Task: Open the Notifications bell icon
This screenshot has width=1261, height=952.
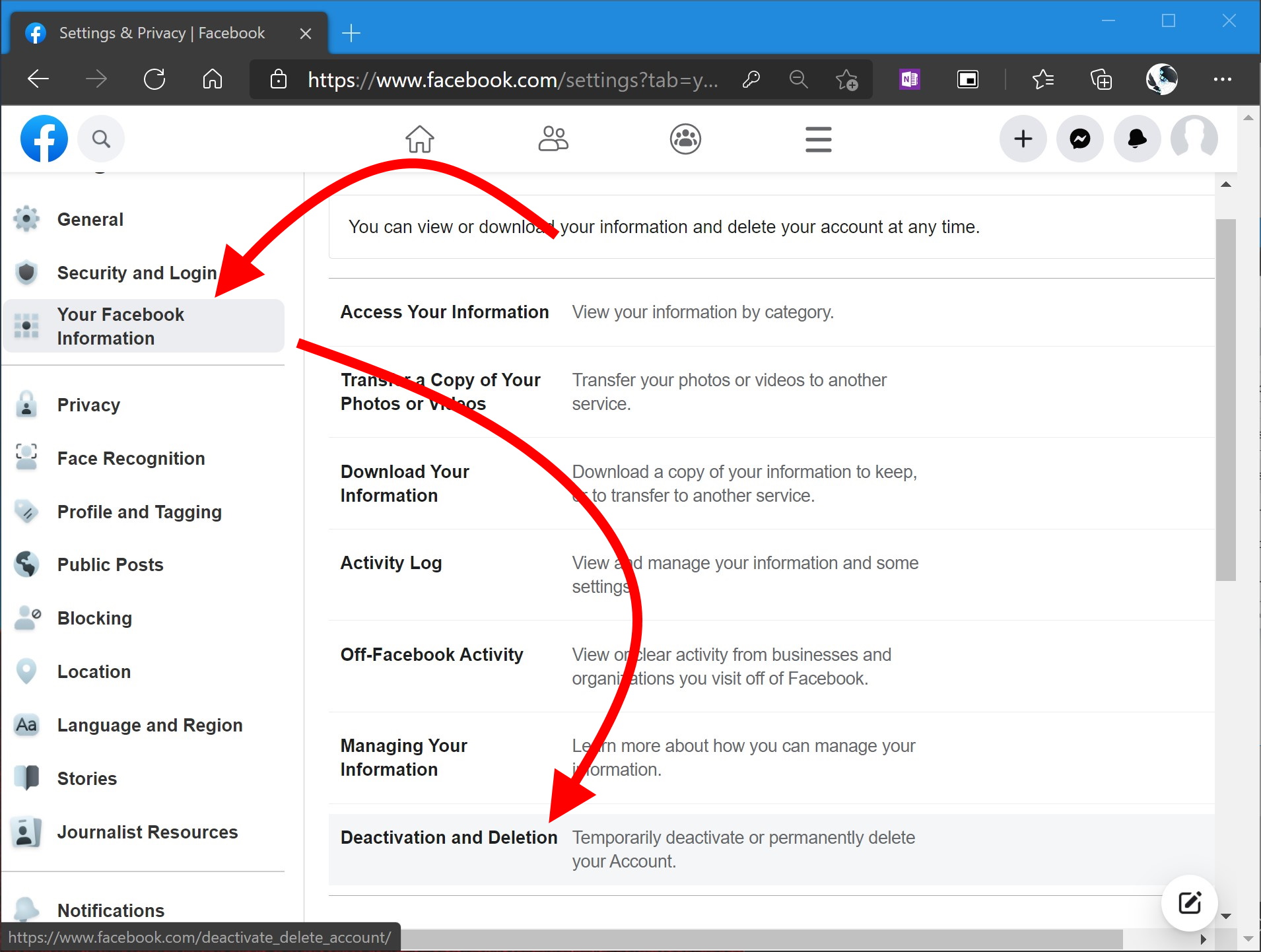Action: pyautogui.click(x=1137, y=139)
